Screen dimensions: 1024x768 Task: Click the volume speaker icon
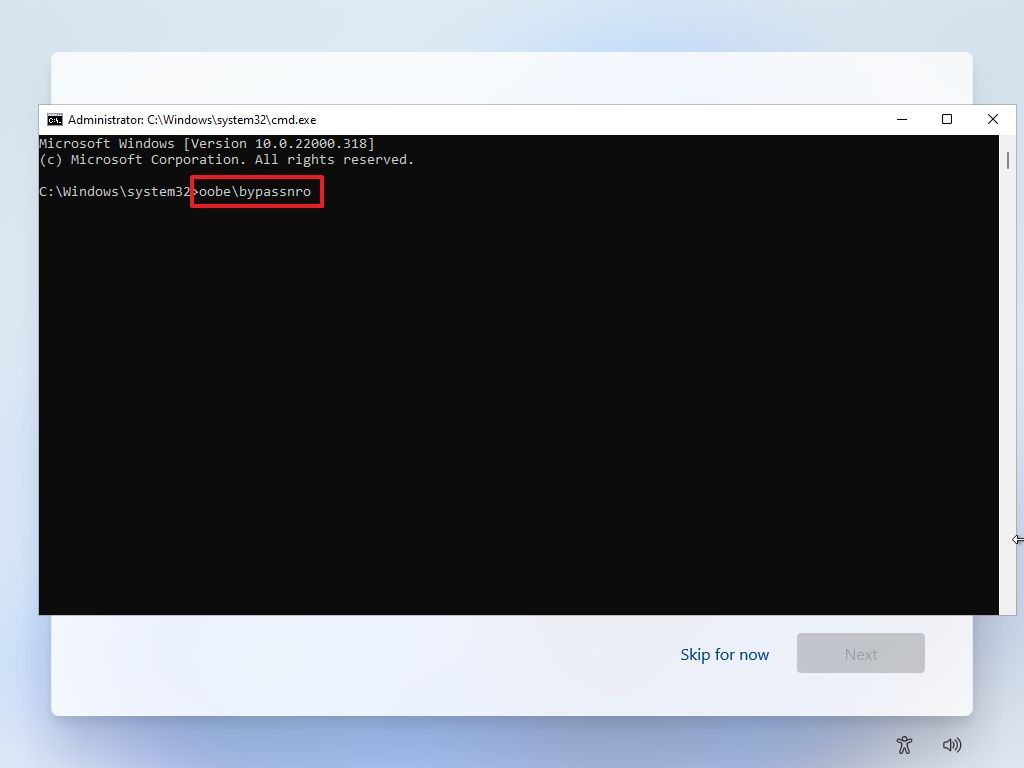tap(951, 745)
